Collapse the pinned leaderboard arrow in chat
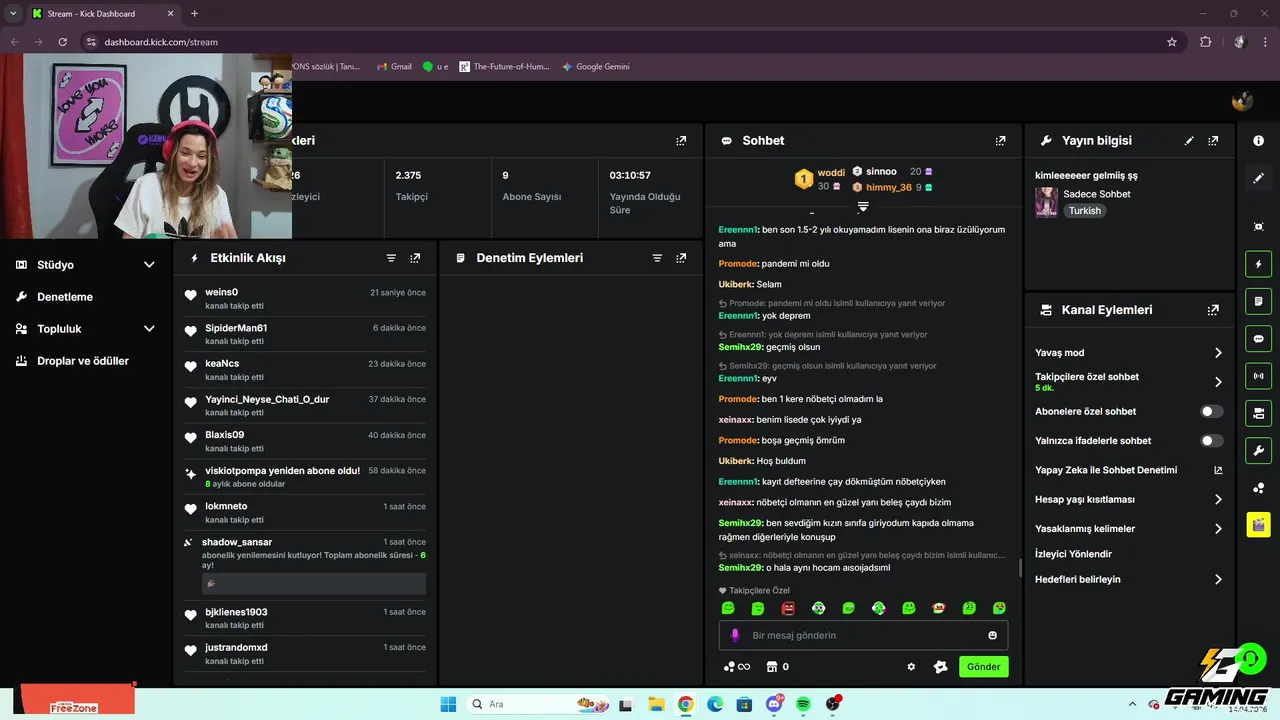Screen dimensions: 1280x720 863,207
